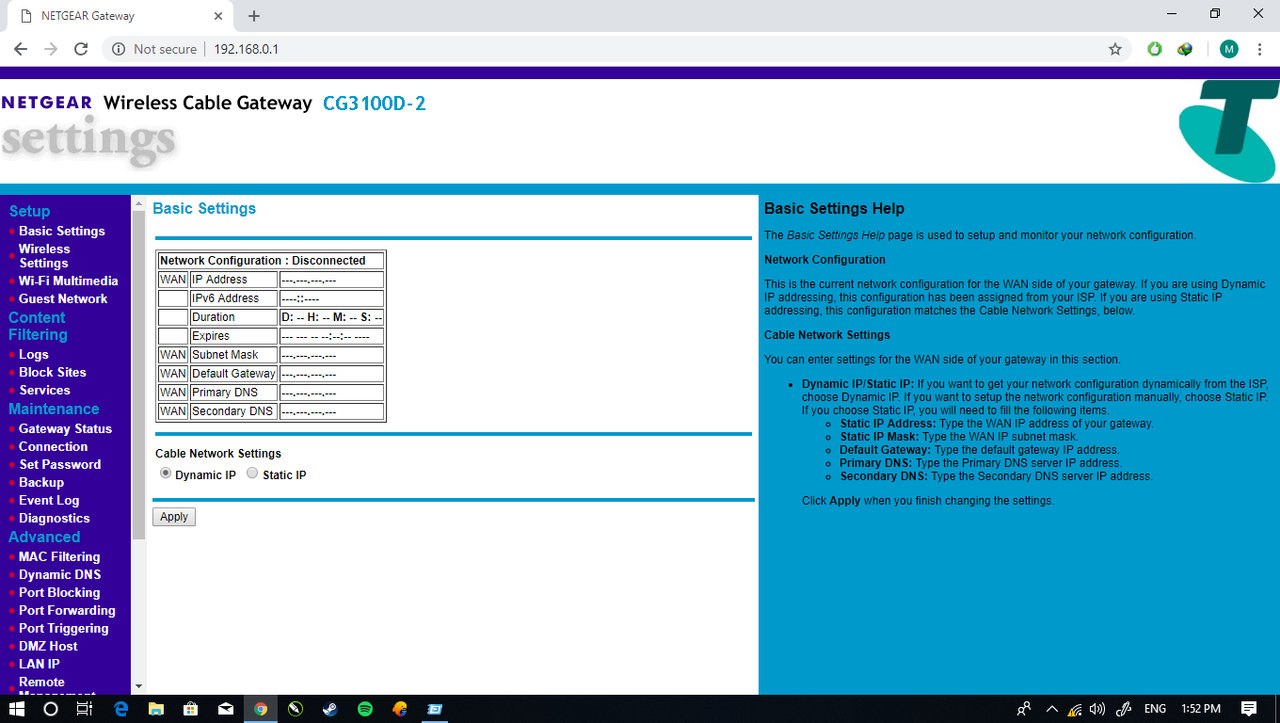Close the NETGEAR Gateway tab
The height and width of the screenshot is (723, 1280).
[218, 16]
